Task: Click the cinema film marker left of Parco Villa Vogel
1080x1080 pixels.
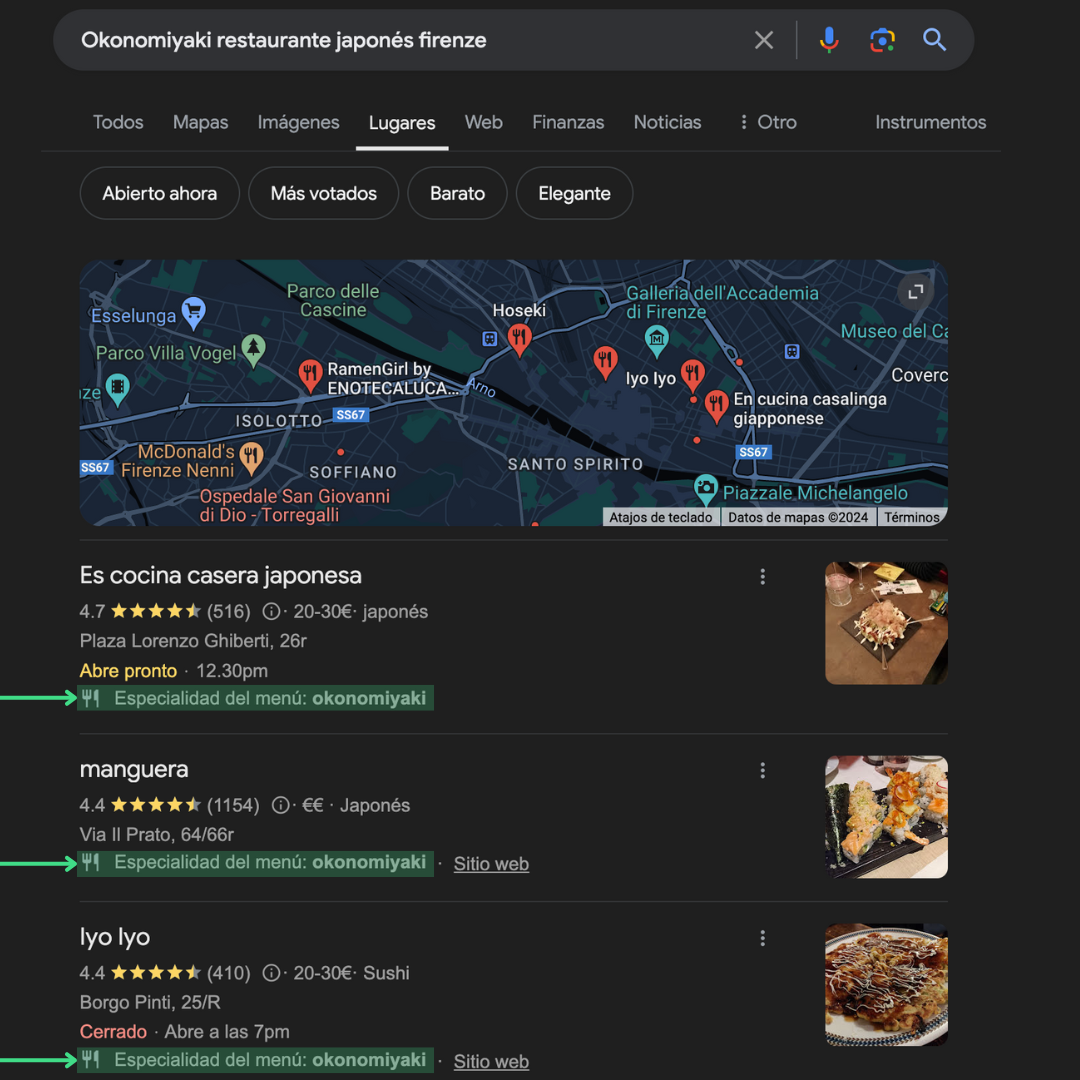Action: (x=118, y=388)
